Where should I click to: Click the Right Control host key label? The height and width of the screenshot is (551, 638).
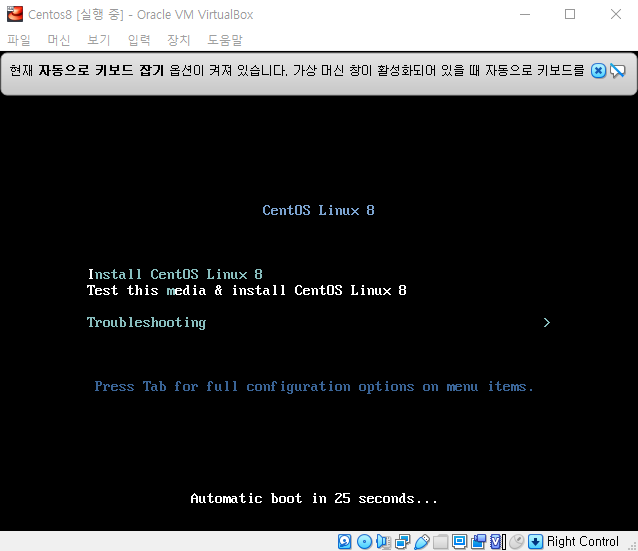[x=583, y=542]
